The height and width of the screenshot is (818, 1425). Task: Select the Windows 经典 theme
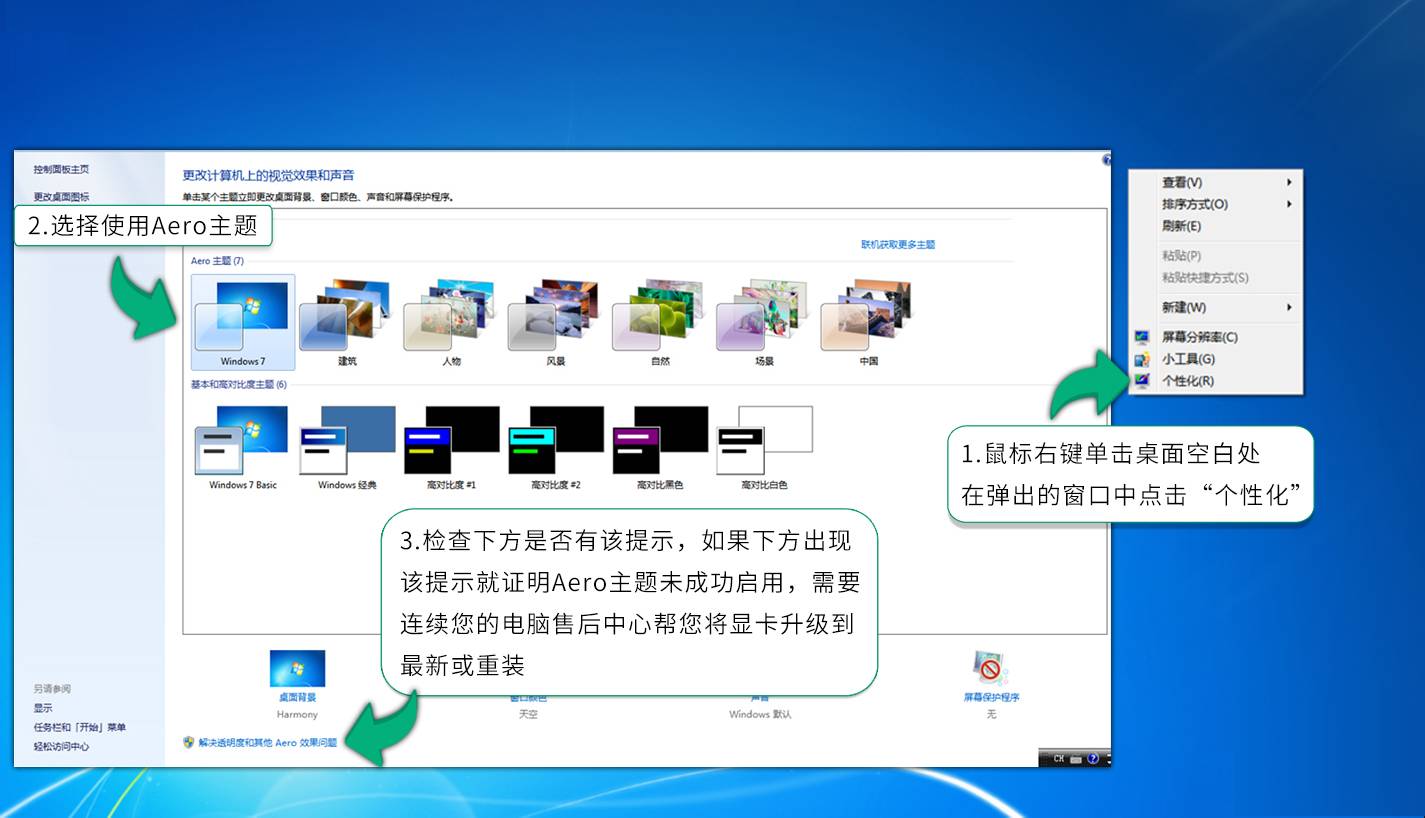(x=347, y=447)
